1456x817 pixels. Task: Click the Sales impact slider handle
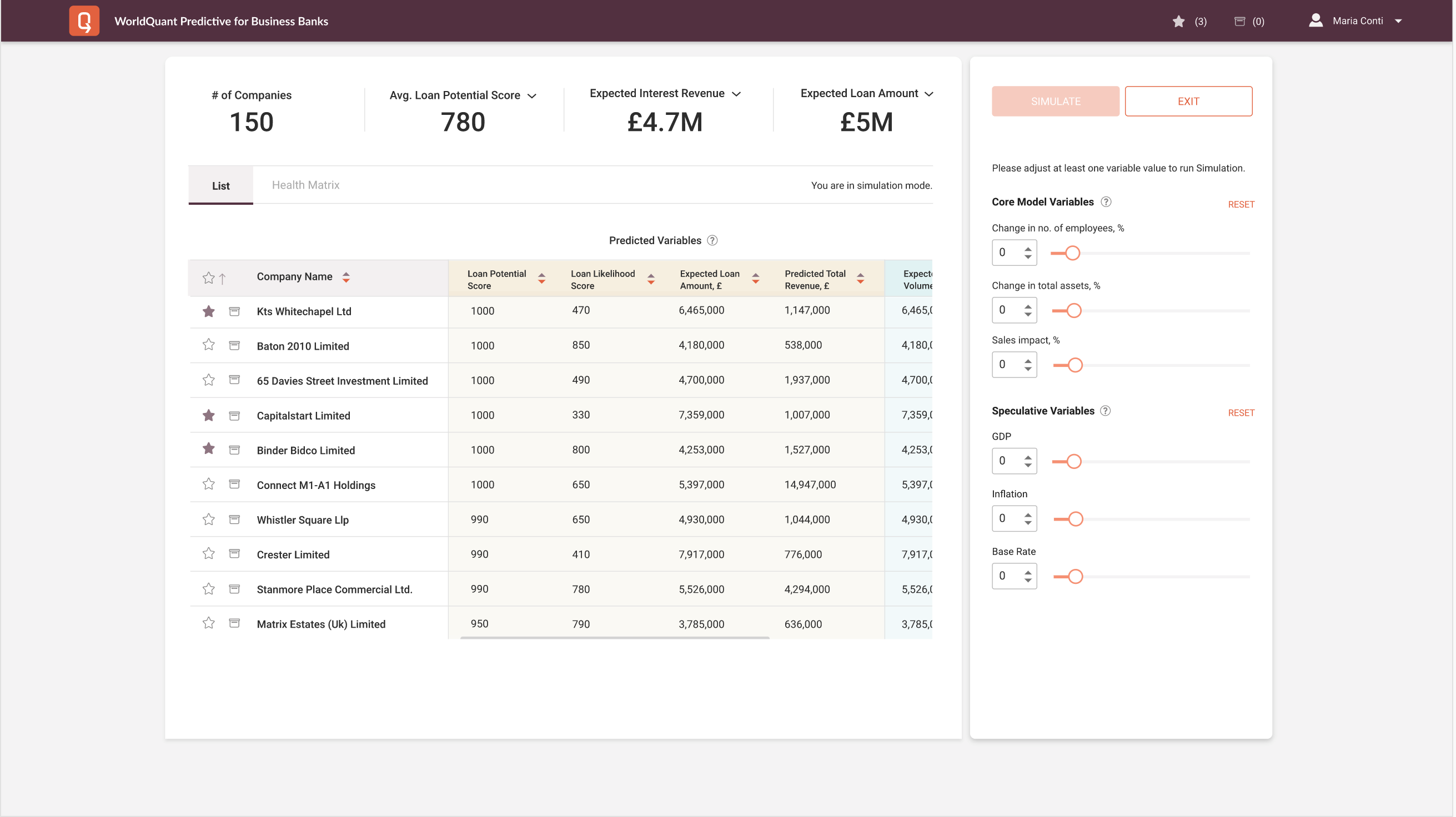(x=1076, y=366)
